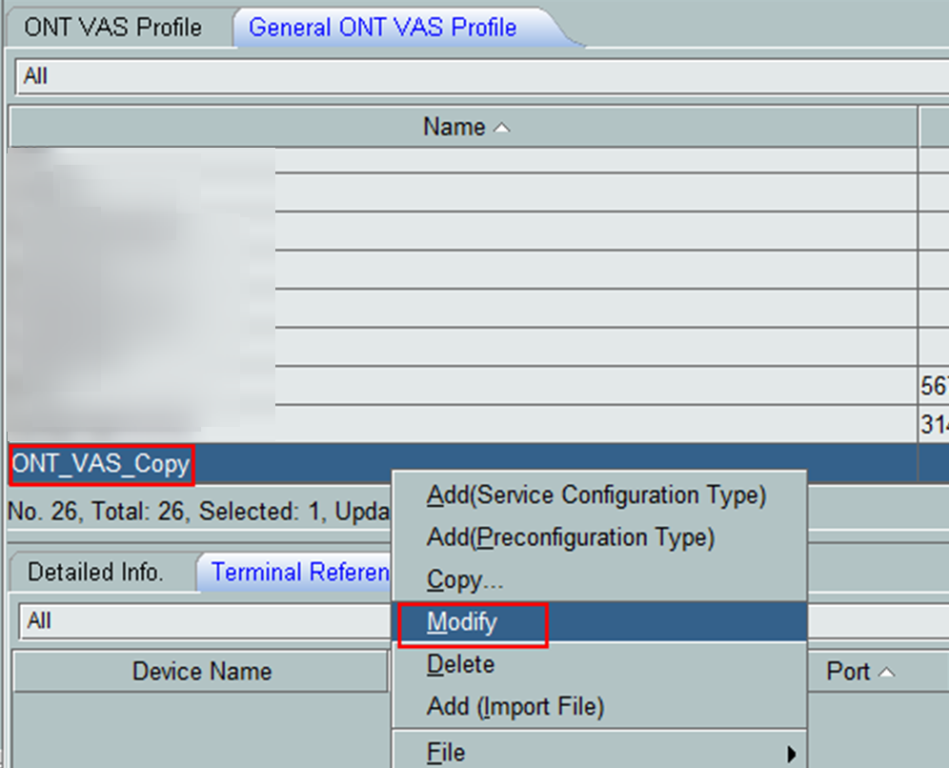Expand the File submenu arrow

792,753
